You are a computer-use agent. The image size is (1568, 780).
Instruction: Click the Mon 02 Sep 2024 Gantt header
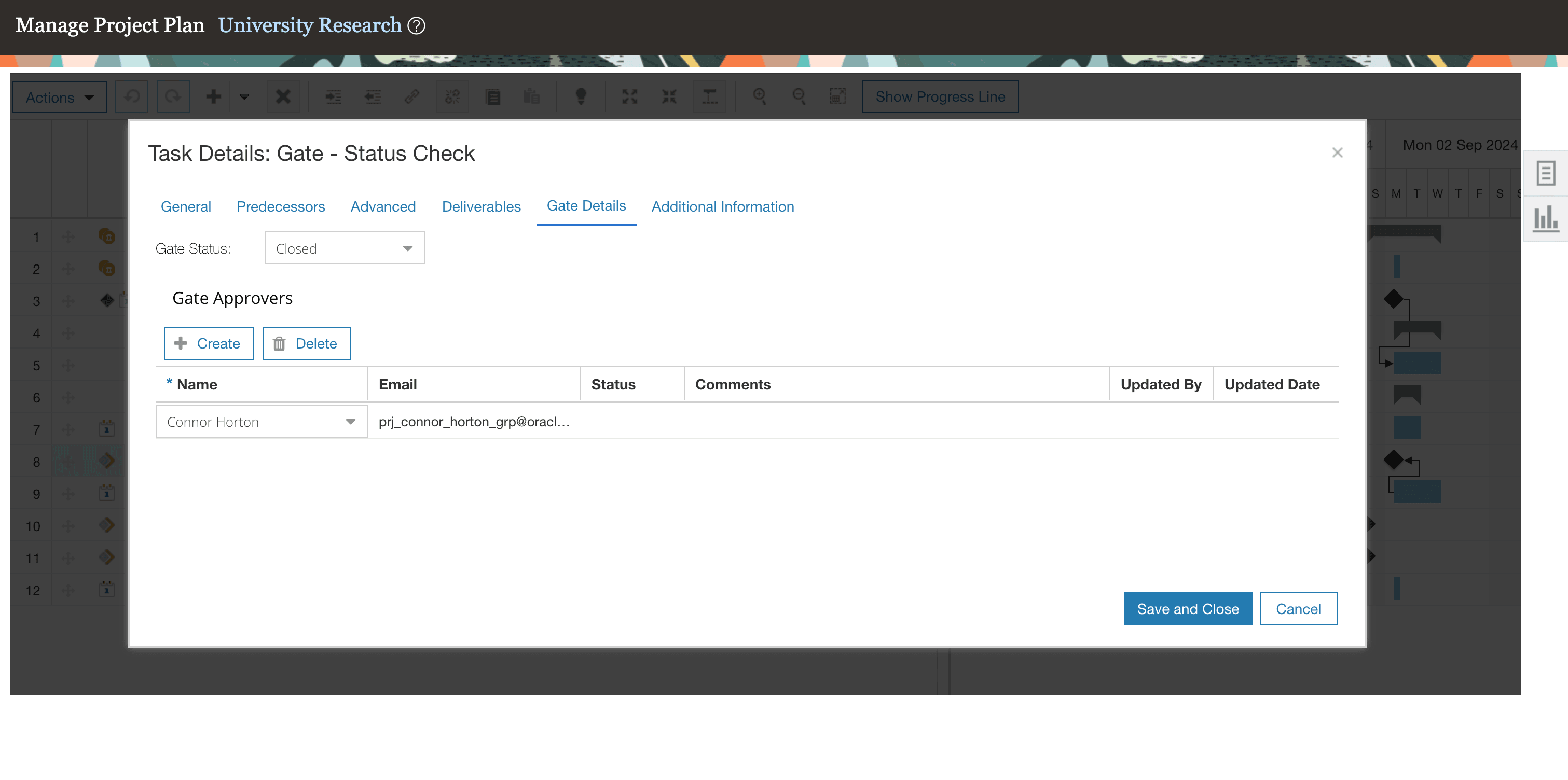click(x=1460, y=145)
